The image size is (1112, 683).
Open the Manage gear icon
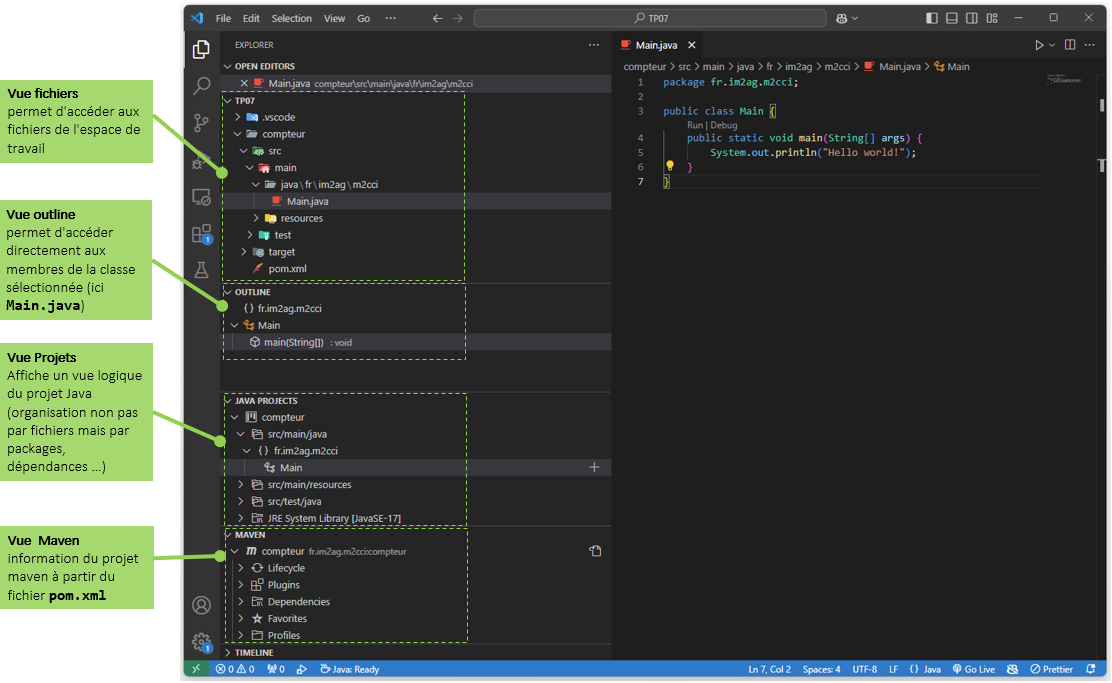click(x=201, y=642)
